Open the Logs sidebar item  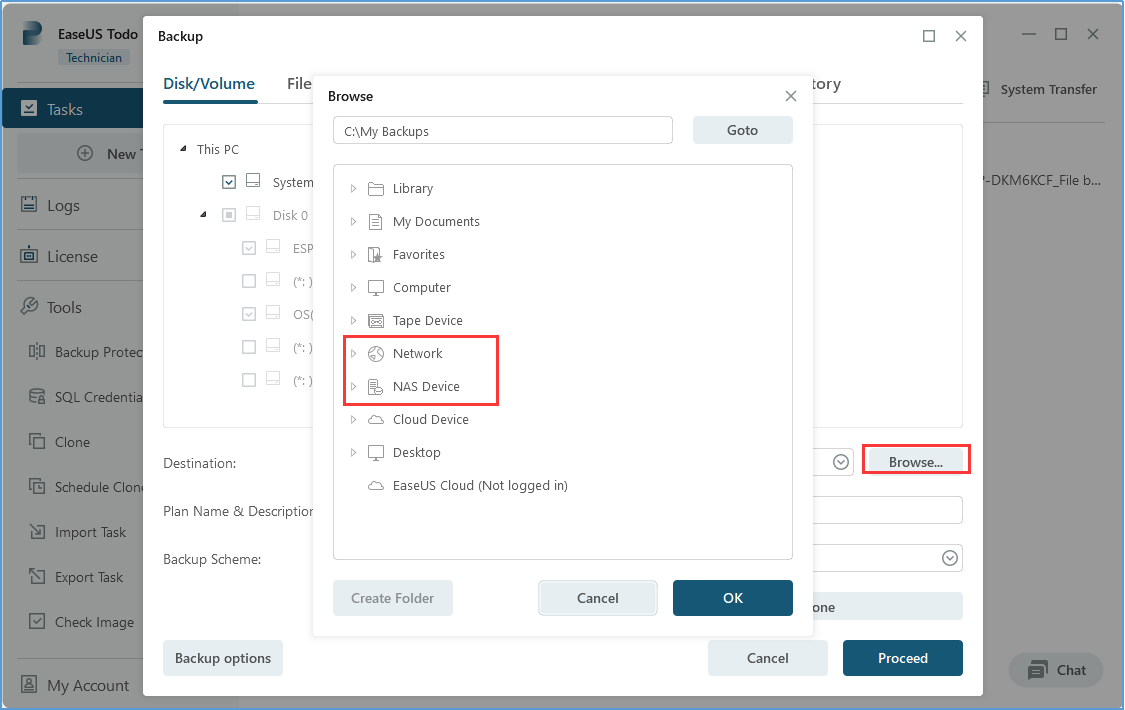[x=63, y=206]
